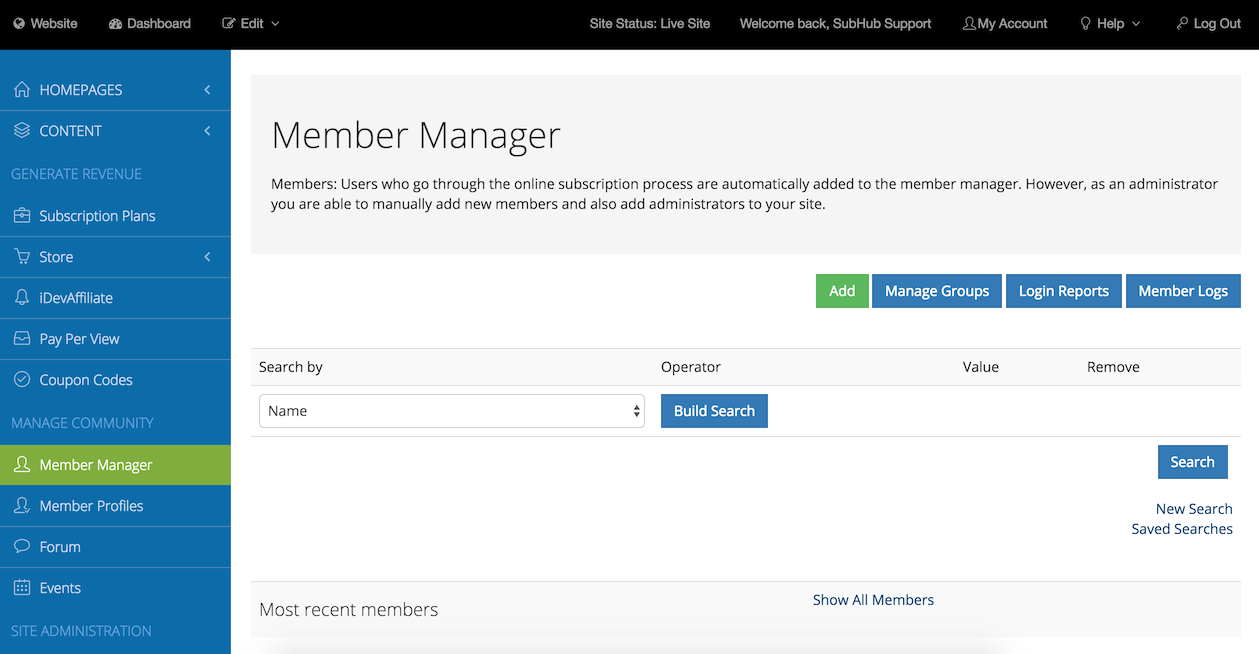Click the Subscription Plans briefcase icon
The height and width of the screenshot is (654, 1259).
point(22,216)
